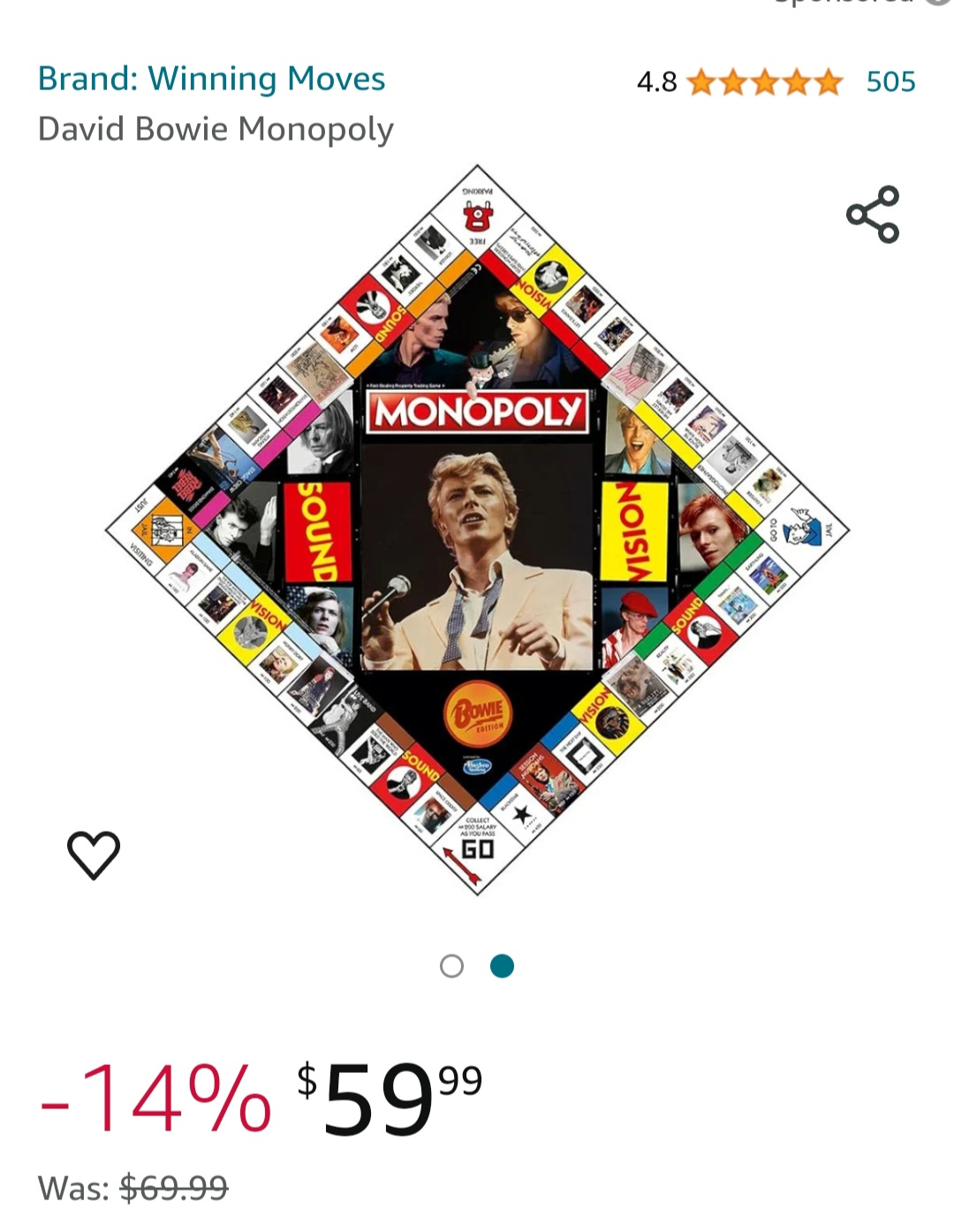The width and height of the screenshot is (954, 1232).
Task: Tap the red SOUND card on the board
Action: click(318, 532)
